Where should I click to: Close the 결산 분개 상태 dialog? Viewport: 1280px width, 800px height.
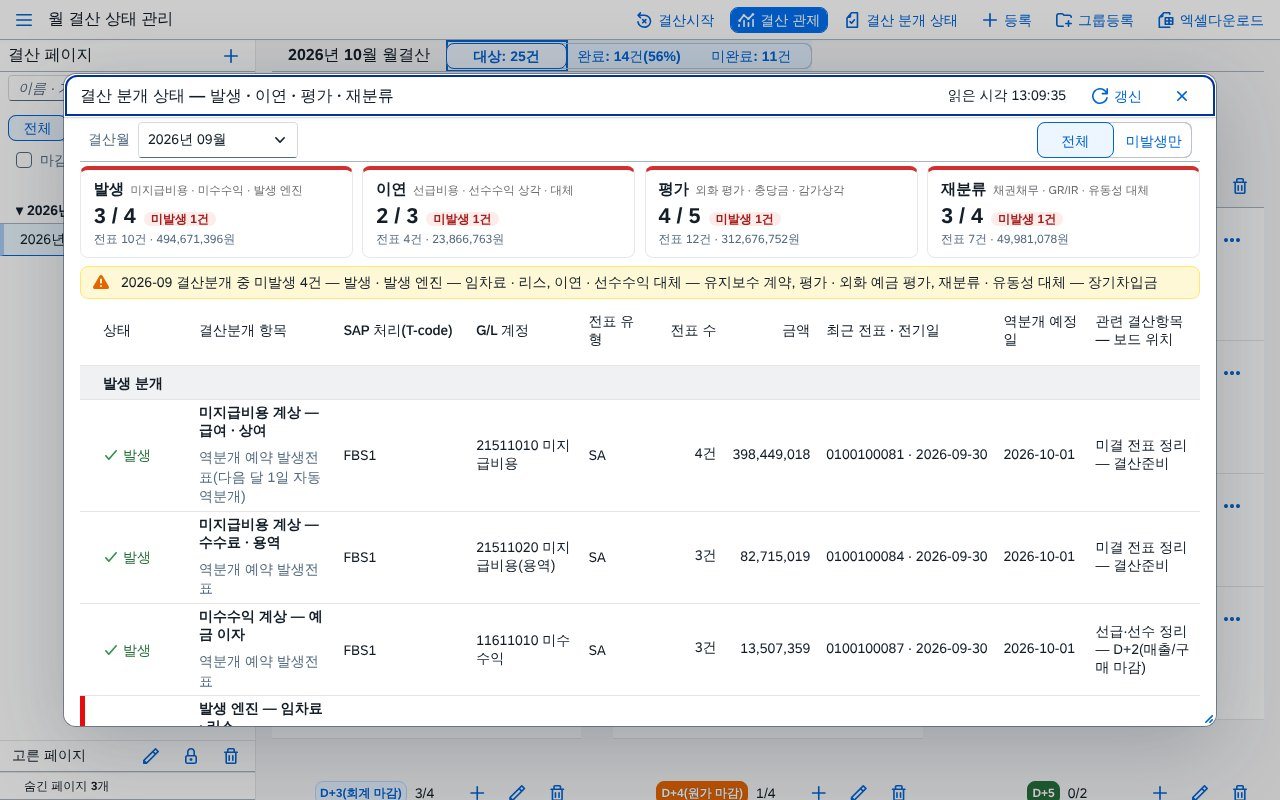click(1182, 96)
